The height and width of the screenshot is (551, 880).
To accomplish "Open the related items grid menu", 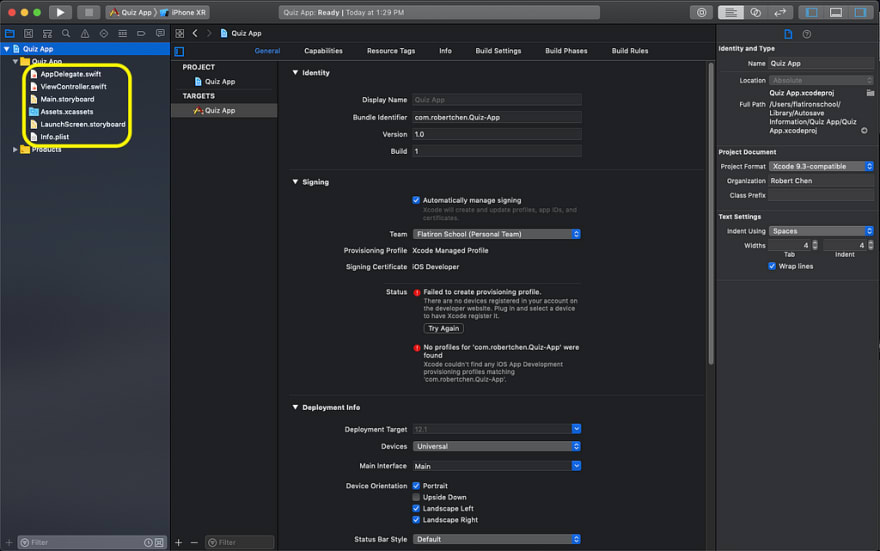I will click(180, 33).
